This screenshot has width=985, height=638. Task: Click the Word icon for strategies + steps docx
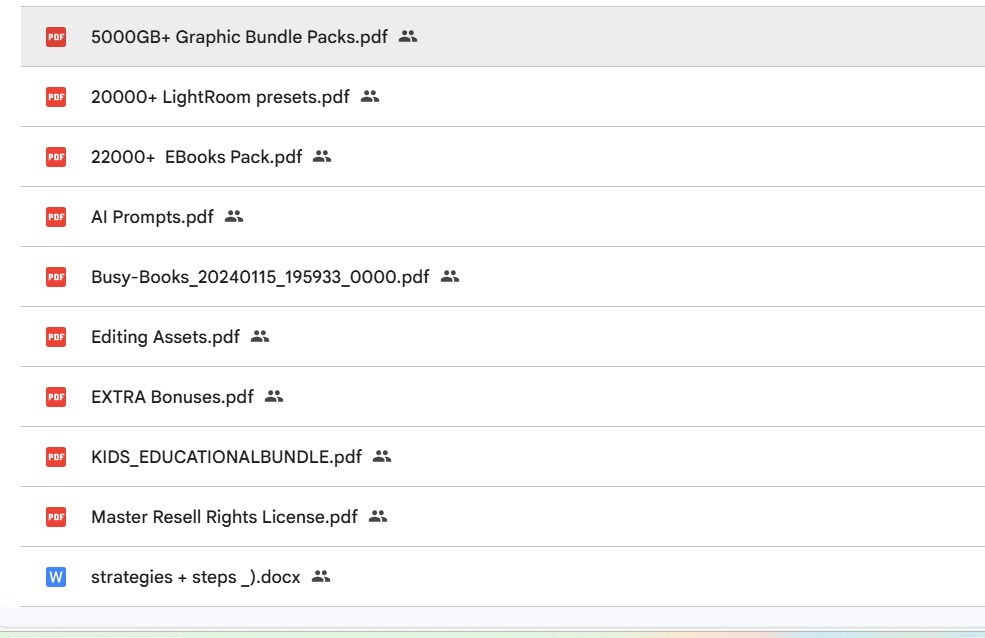coord(56,577)
